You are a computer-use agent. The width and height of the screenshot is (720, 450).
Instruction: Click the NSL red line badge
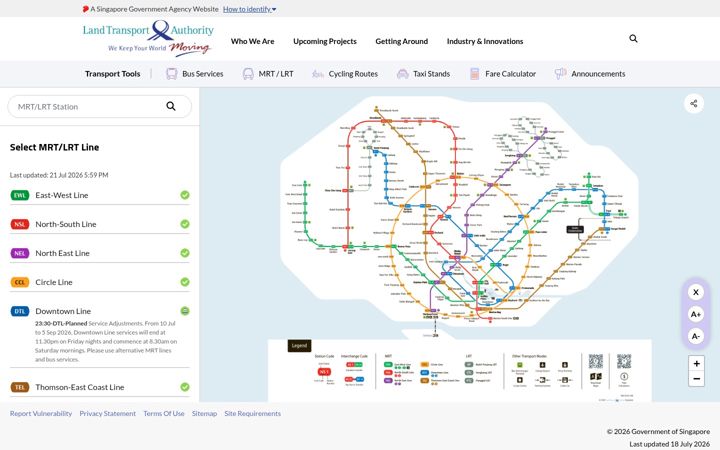pos(20,224)
